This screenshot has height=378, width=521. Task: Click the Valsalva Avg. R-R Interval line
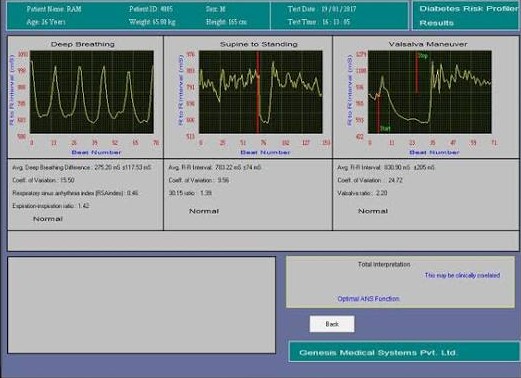click(386, 167)
